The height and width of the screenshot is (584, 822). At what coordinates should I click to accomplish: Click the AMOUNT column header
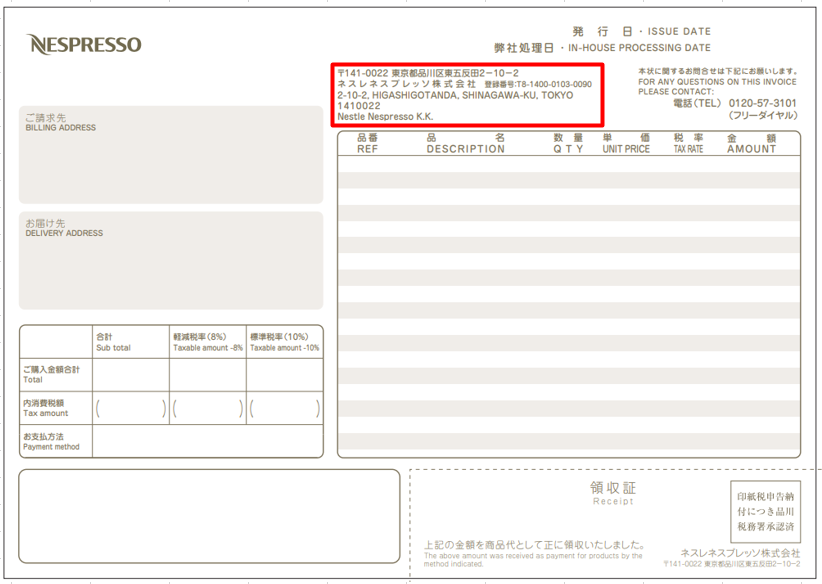[751, 149]
